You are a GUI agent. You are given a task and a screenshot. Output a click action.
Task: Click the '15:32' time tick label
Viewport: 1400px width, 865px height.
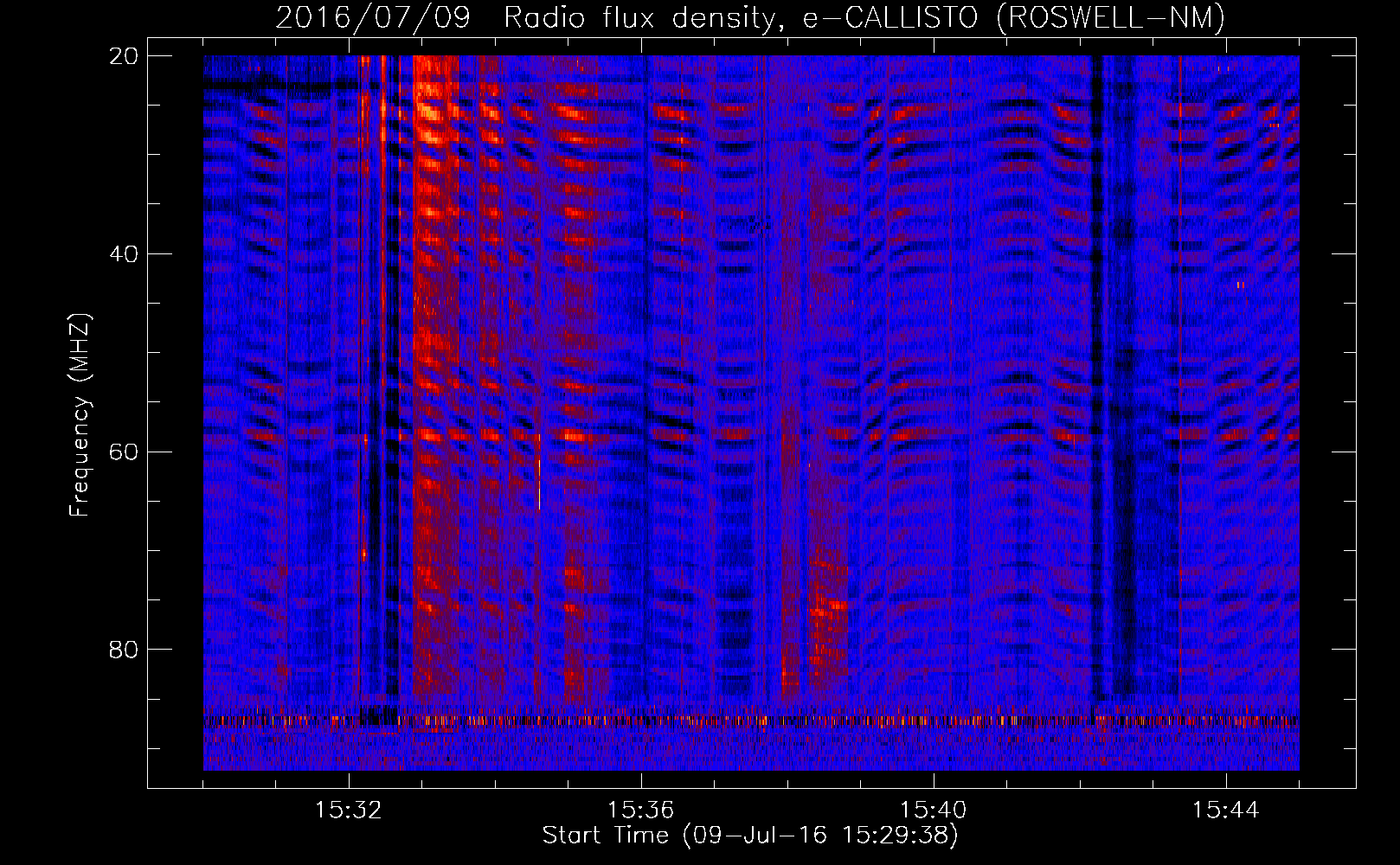pos(348,811)
